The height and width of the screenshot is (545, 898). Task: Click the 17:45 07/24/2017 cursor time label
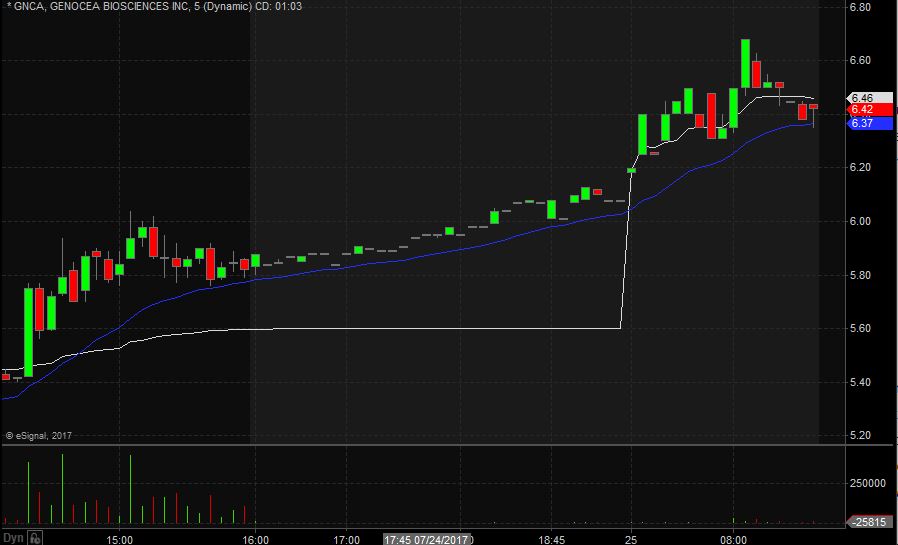point(427,539)
